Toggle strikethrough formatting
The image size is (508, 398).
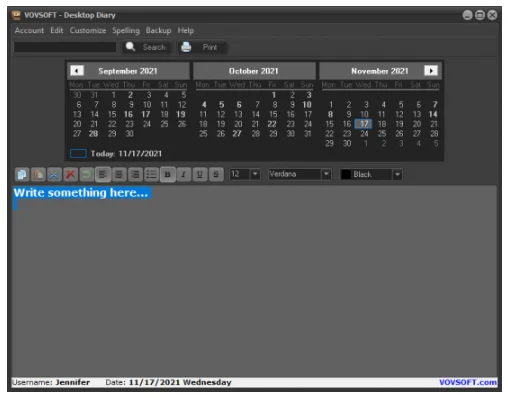(x=216, y=174)
